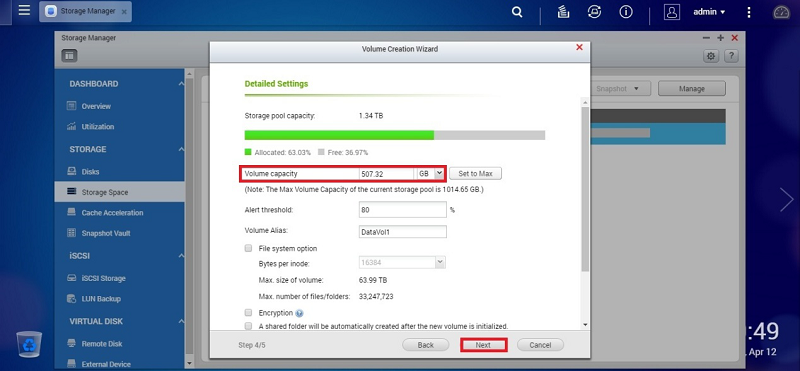Switch to Storage Manager taskbar tab

[x=85, y=11]
